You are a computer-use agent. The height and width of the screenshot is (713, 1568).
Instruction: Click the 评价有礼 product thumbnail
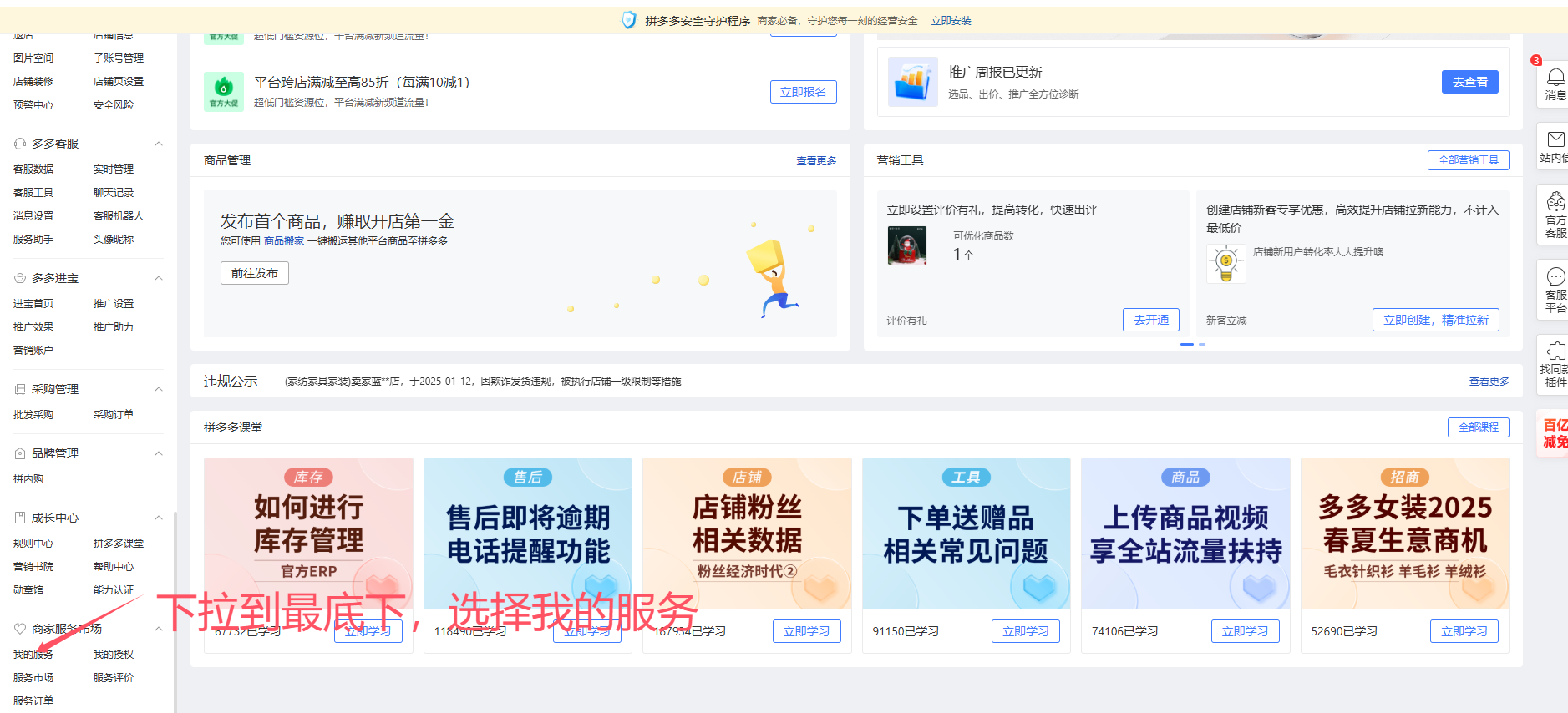click(x=907, y=245)
